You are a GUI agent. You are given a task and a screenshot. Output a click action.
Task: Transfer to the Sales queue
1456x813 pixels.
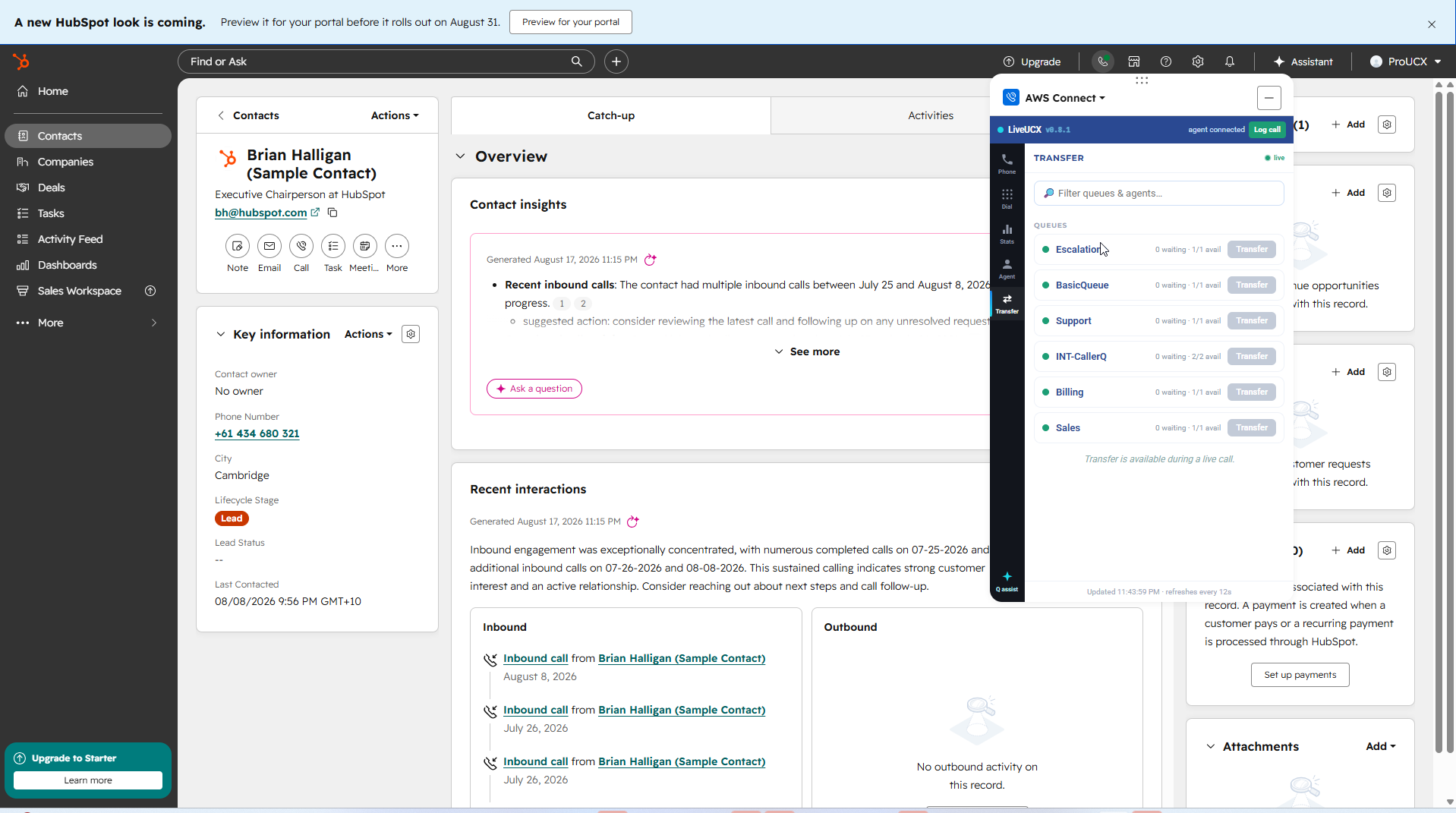[1252, 427]
